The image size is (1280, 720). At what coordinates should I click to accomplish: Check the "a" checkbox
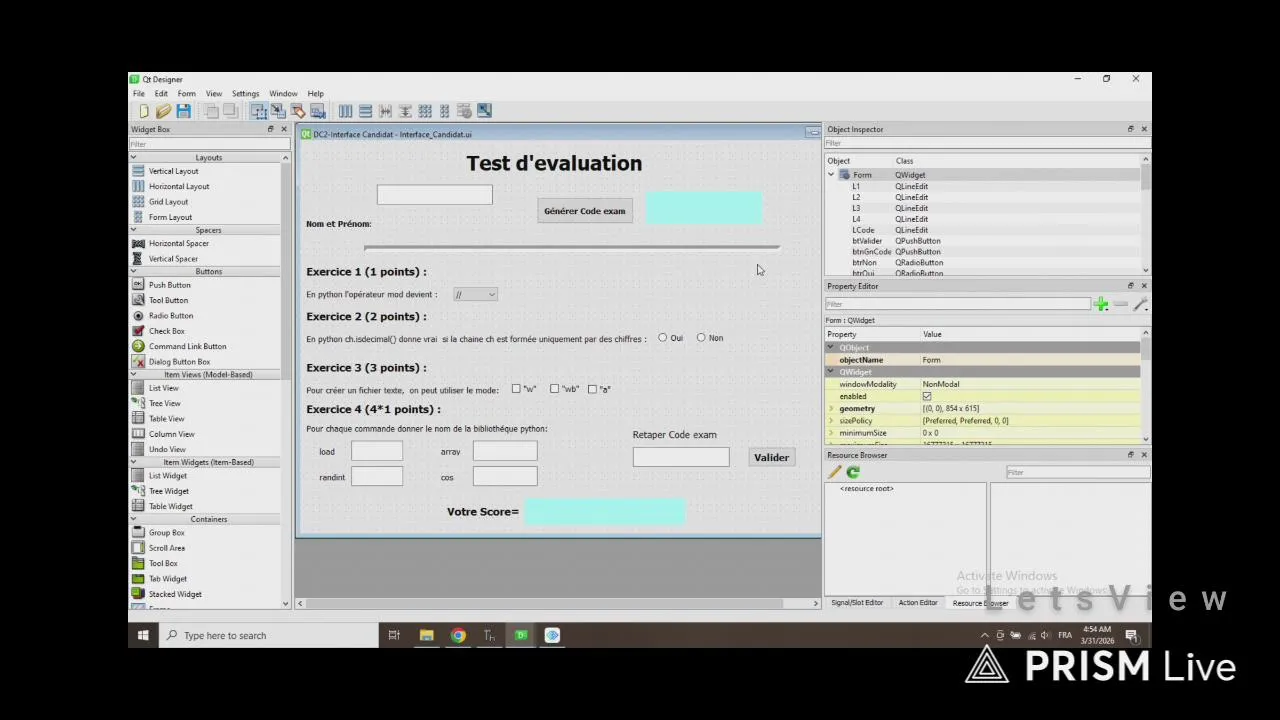[592, 389]
